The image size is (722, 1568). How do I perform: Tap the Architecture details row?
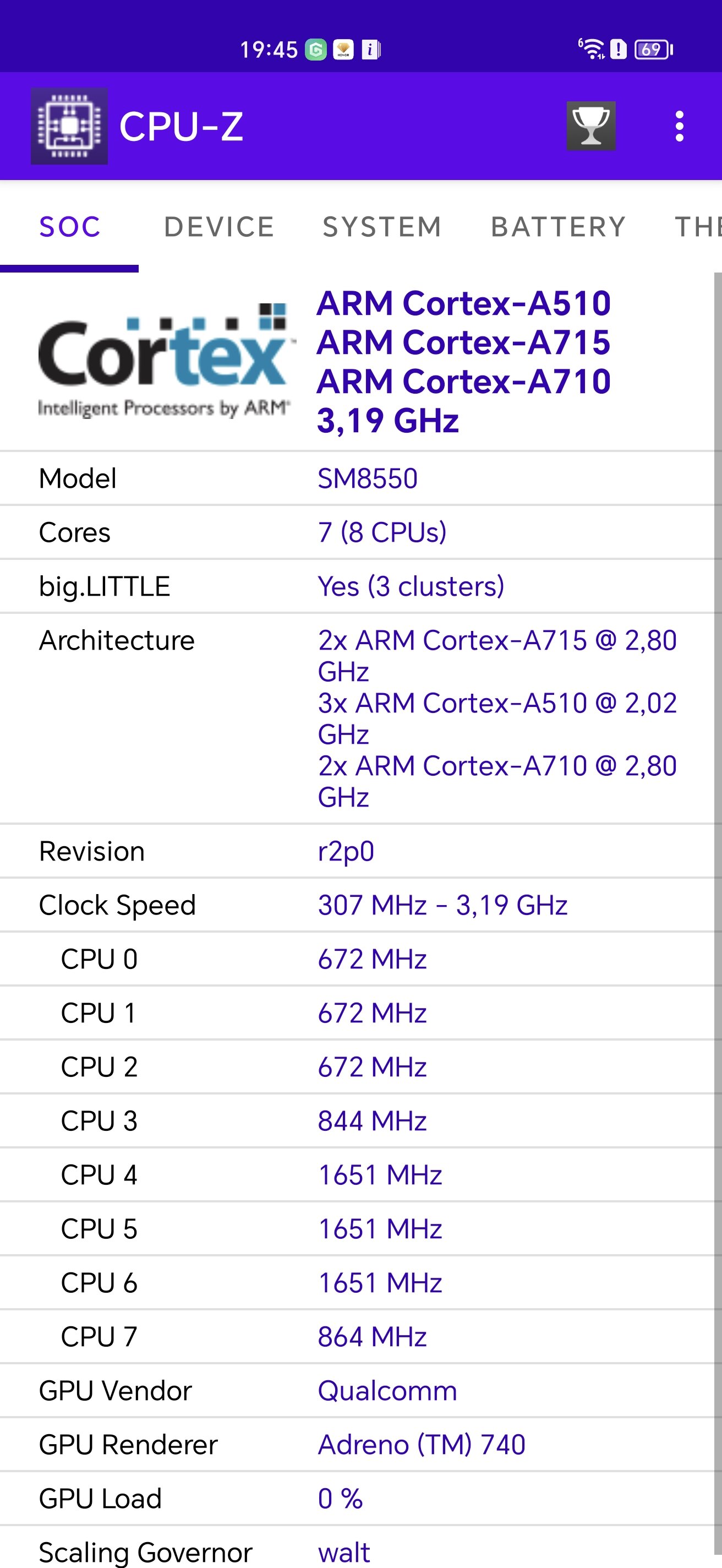357,719
